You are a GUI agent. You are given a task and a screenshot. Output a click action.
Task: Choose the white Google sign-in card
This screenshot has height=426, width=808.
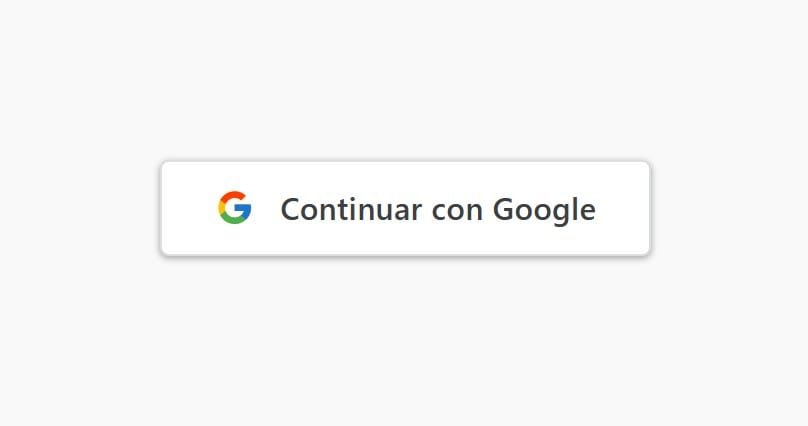click(x=406, y=208)
